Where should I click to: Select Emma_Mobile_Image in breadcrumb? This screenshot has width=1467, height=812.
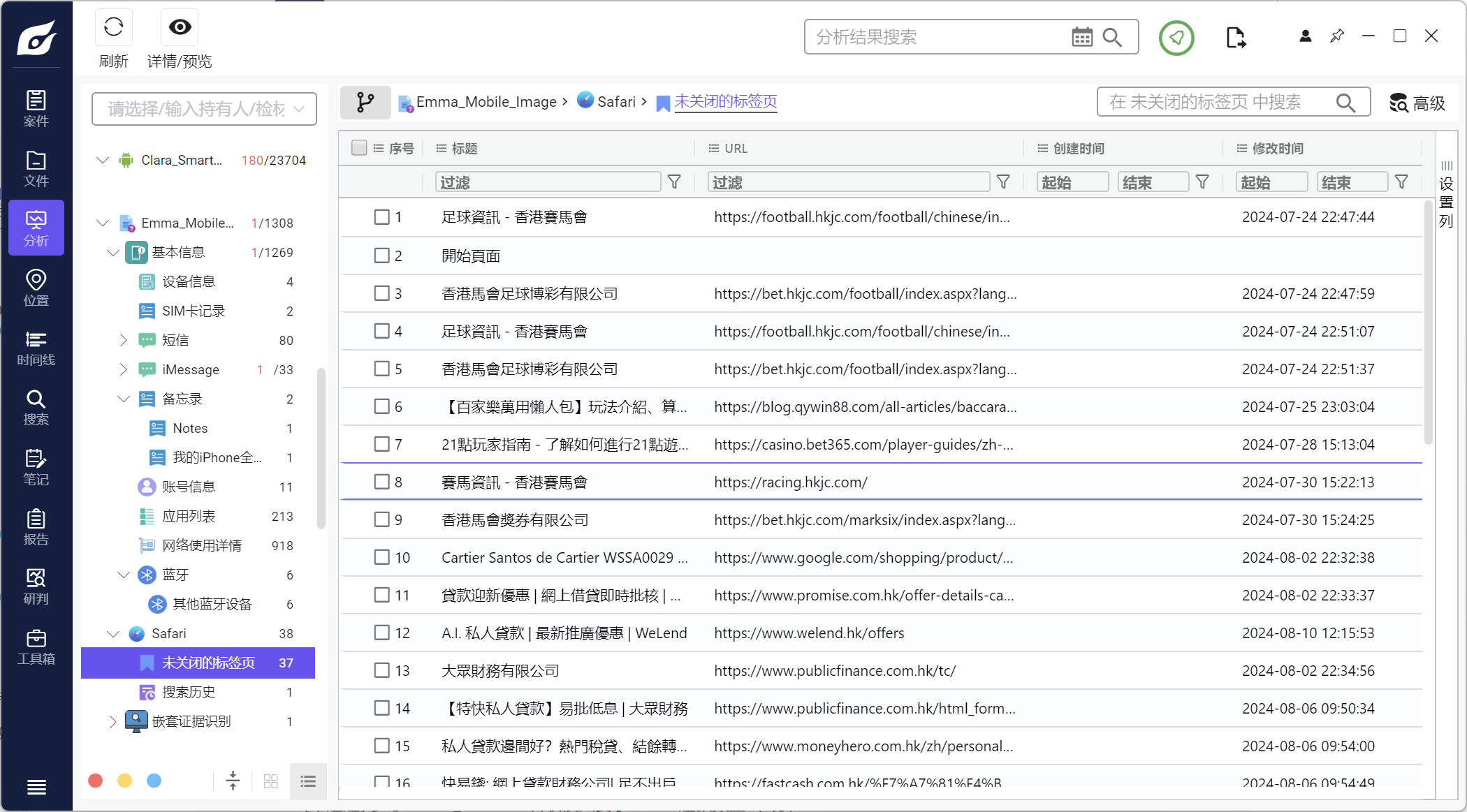486,102
